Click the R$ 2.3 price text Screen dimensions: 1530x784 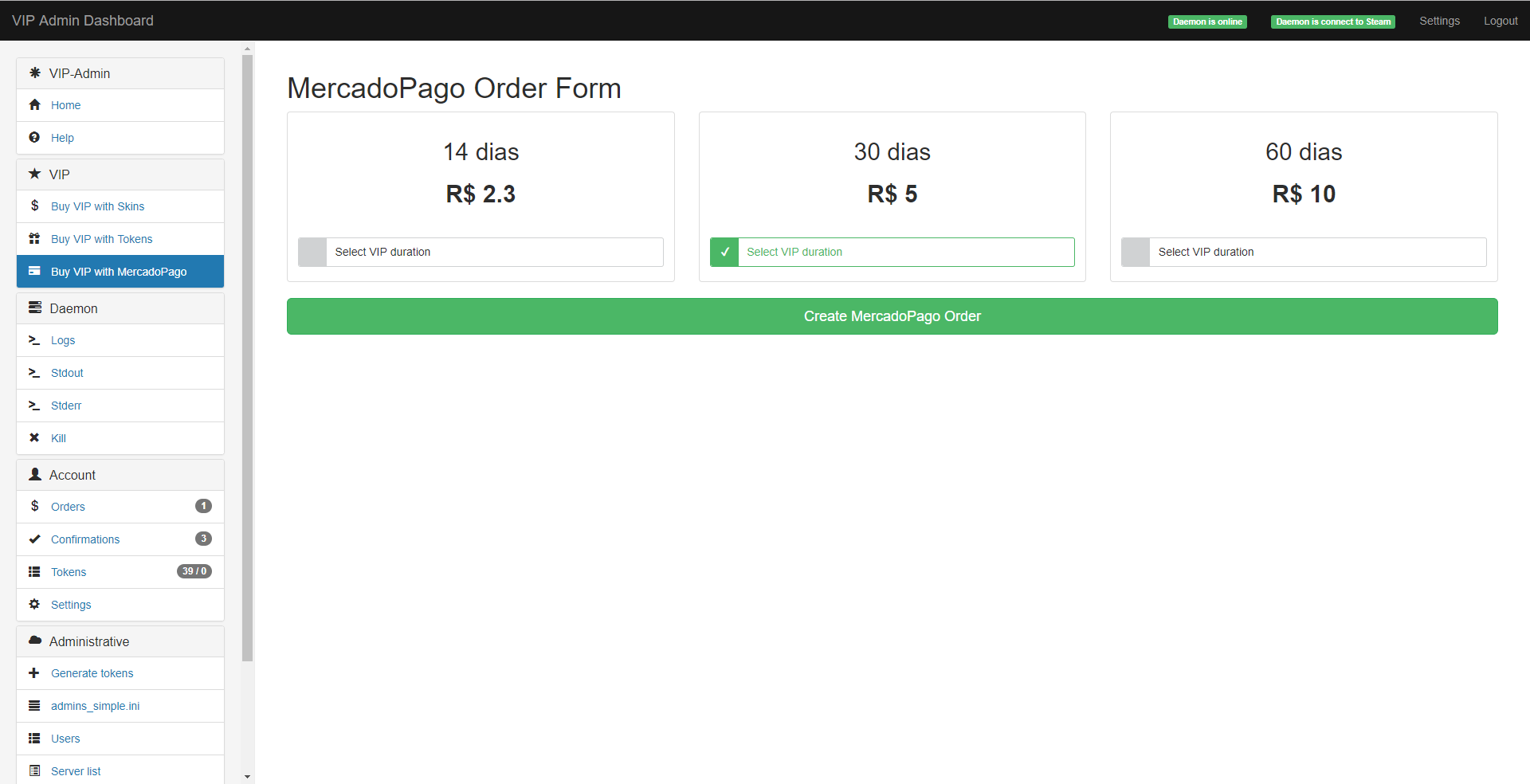(481, 194)
